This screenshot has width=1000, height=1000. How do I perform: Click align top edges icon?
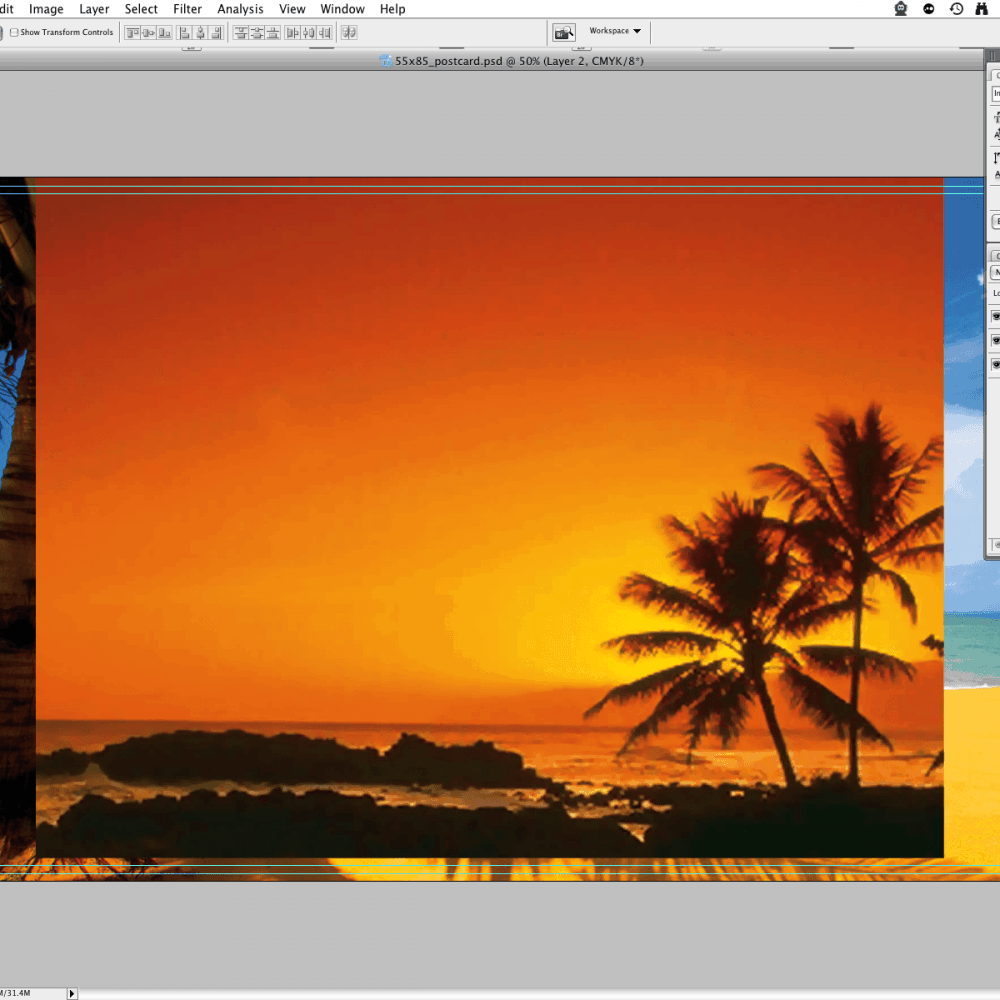tap(132, 32)
